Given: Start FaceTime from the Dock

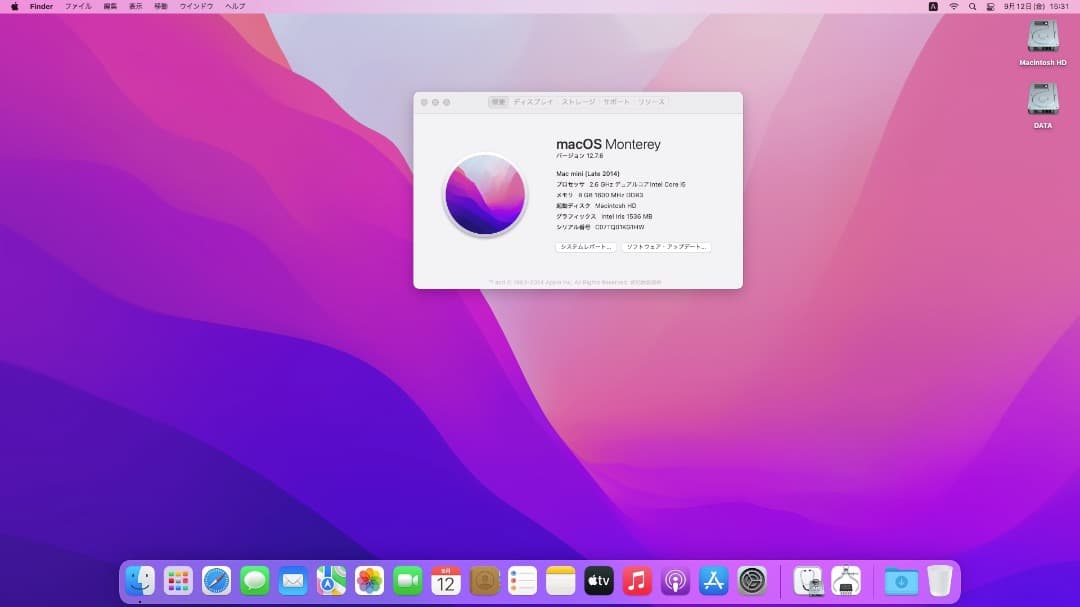Looking at the screenshot, I should coord(406,580).
